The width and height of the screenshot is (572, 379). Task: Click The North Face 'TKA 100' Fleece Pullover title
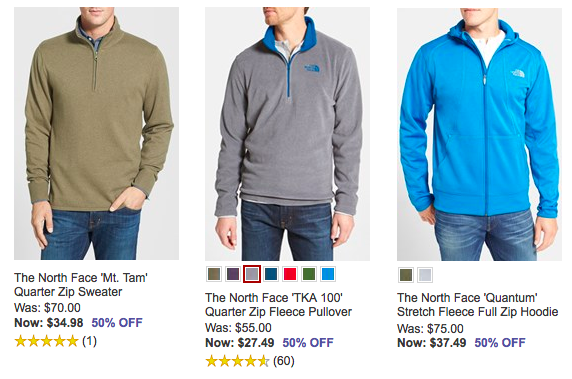278,305
